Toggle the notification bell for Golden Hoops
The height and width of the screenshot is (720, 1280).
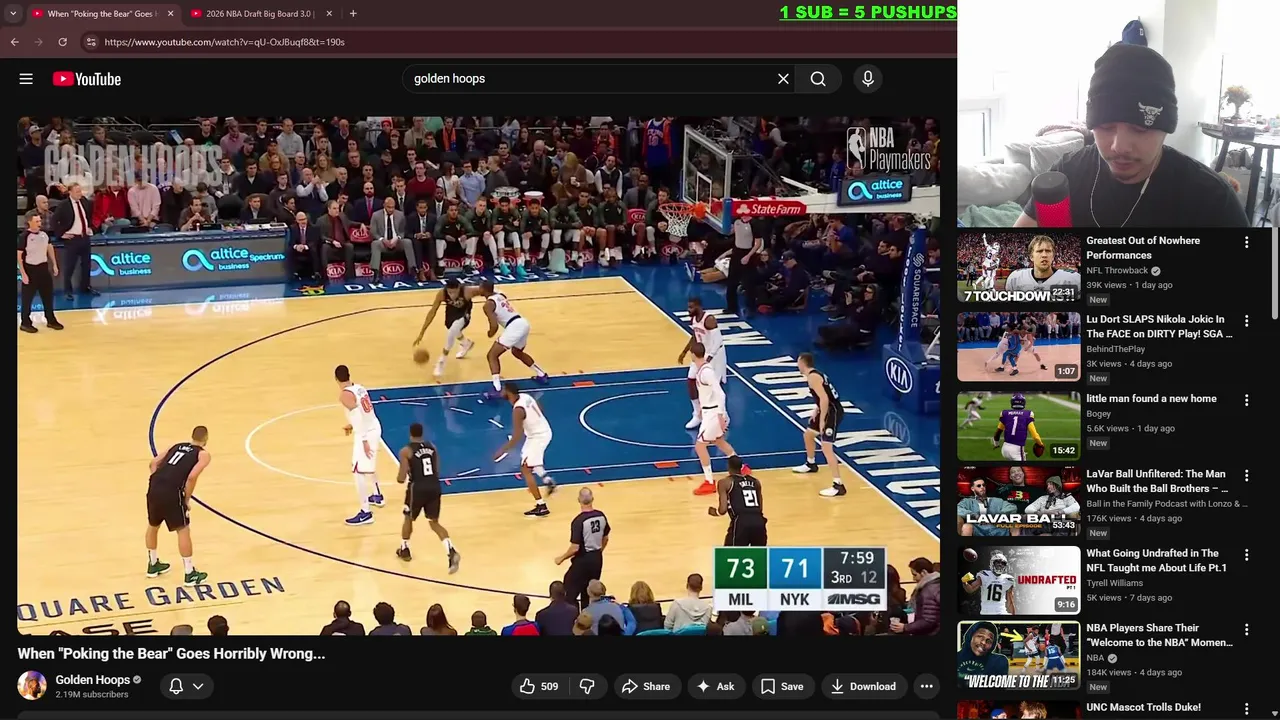[176, 686]
